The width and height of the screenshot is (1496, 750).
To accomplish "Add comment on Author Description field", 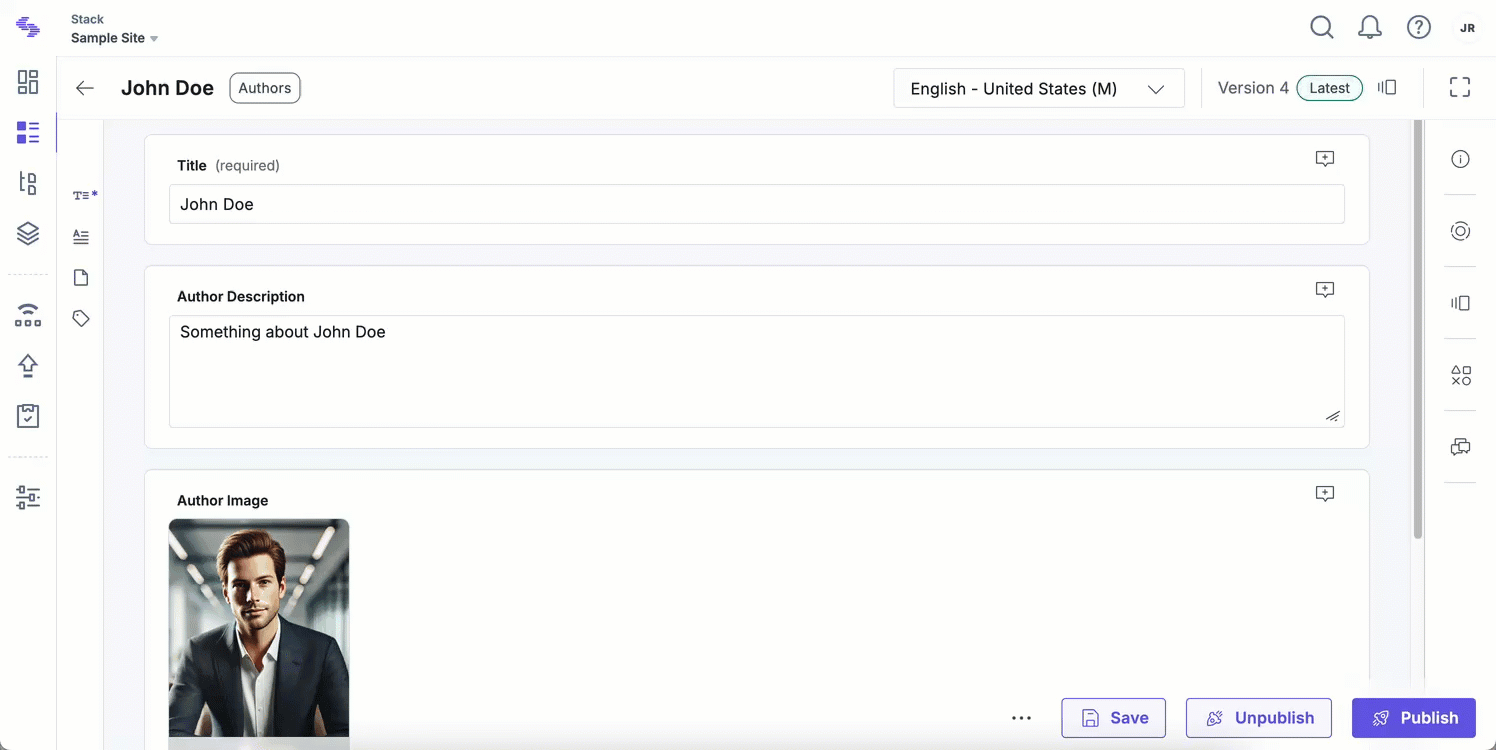I will click(x=1325, y=290).
